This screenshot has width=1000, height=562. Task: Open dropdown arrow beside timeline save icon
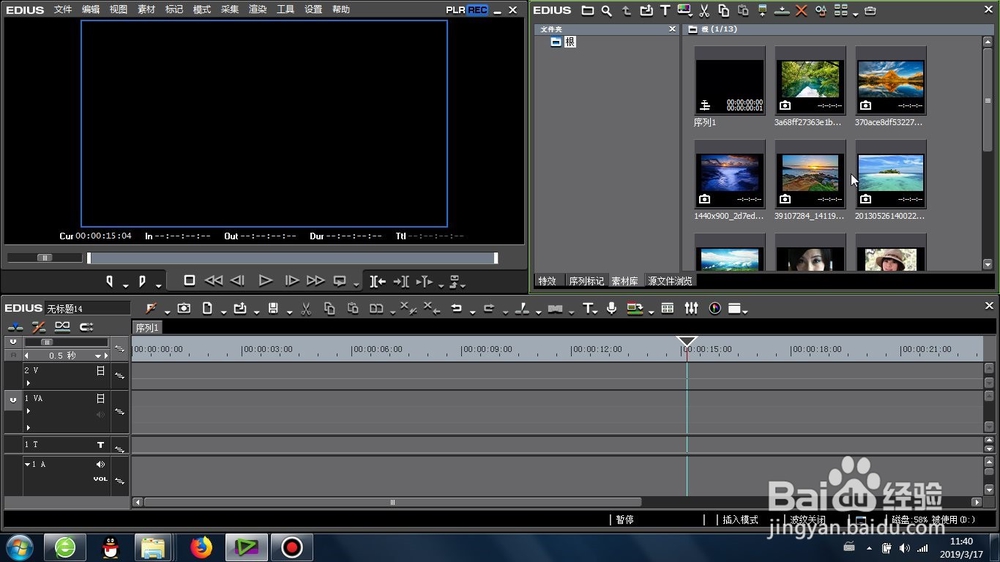pyautogui.click(x=289, y=312)
